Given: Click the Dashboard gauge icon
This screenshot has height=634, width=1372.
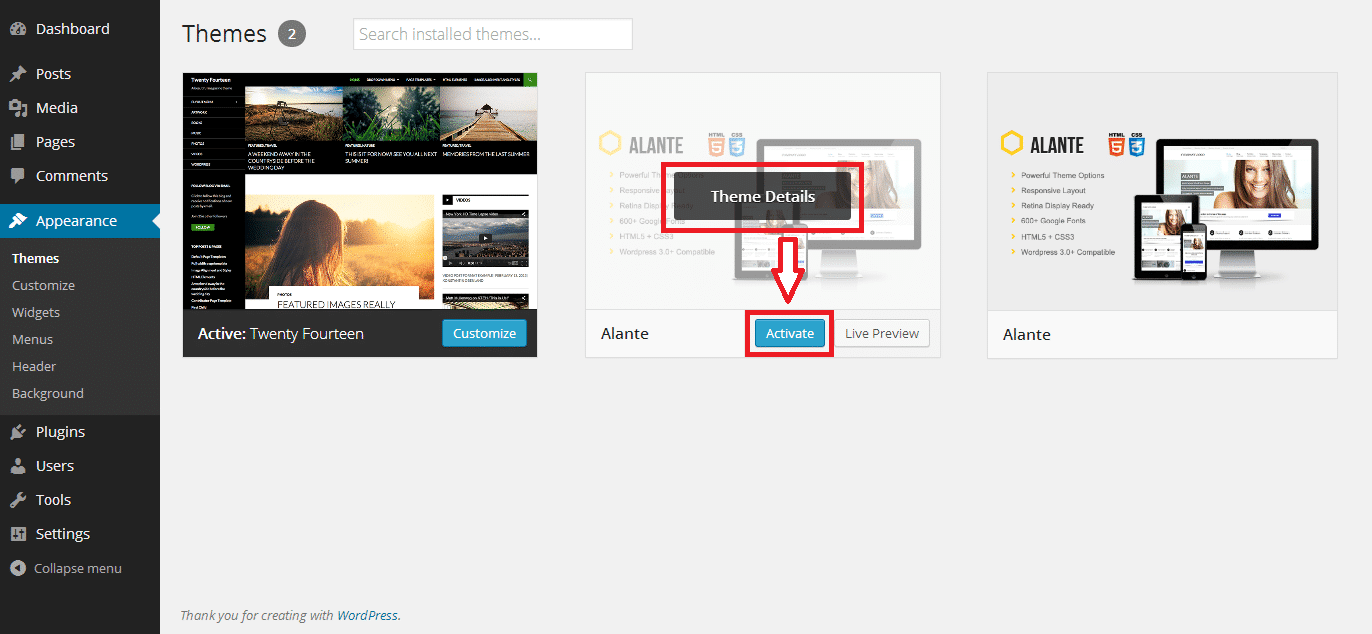Looking at the screenshot, I should [18, 29].
